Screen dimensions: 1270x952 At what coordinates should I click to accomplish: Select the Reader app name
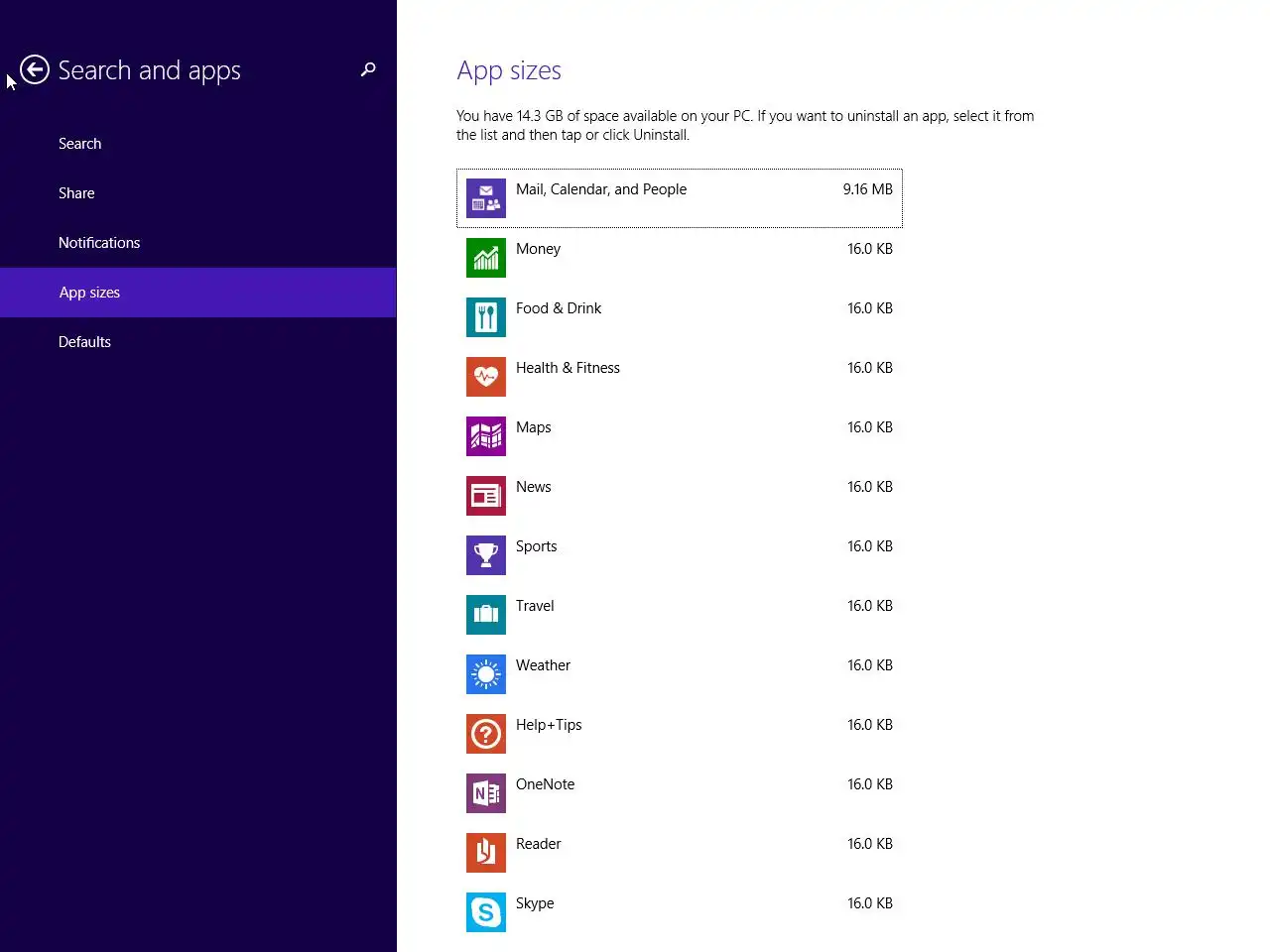[x=539, y=844]
